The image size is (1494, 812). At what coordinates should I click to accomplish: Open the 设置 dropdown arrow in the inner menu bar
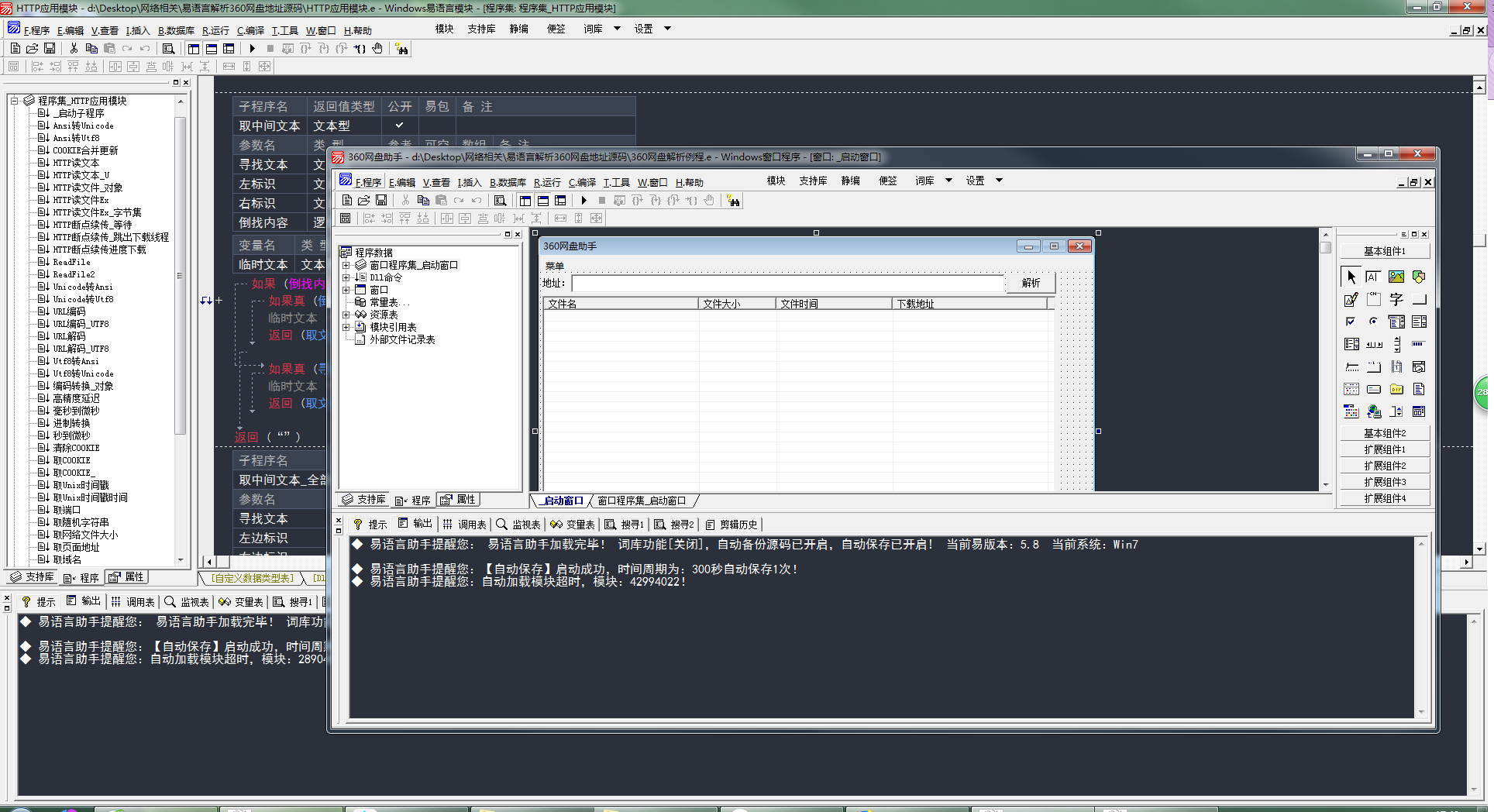999,181
